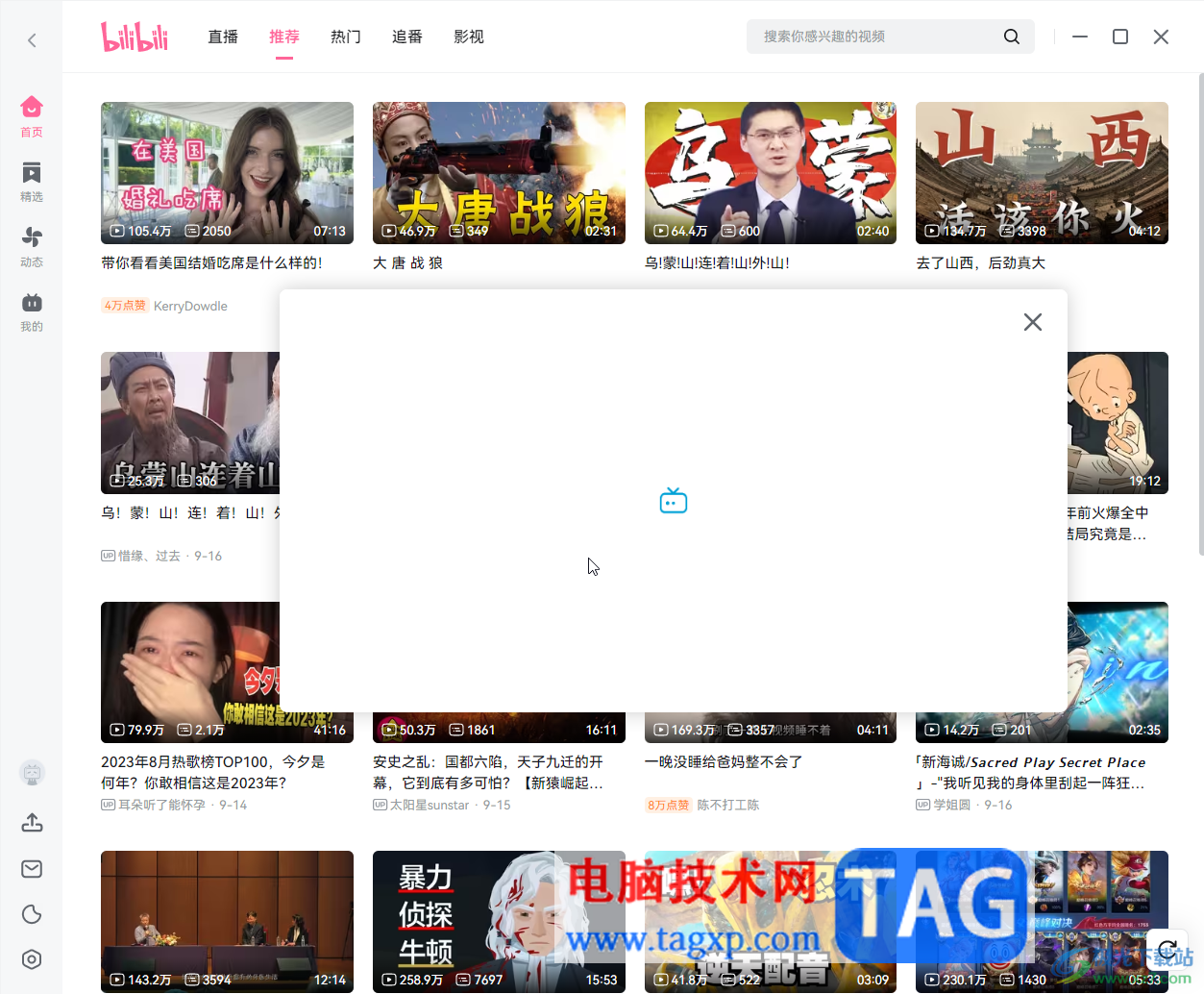Go back using the left arrow
1204x994 pixels.
coord(32,40)
